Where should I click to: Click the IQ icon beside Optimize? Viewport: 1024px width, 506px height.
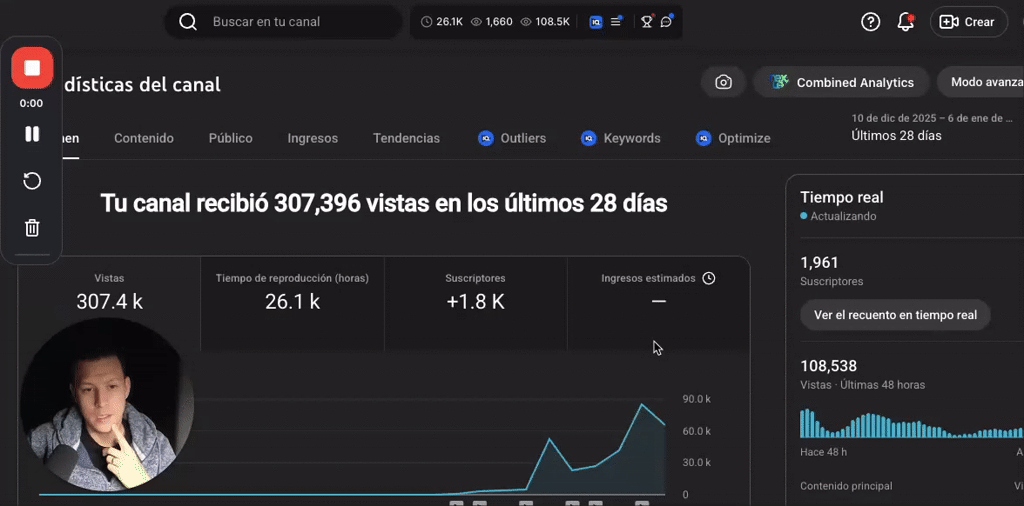click(703, 138)
